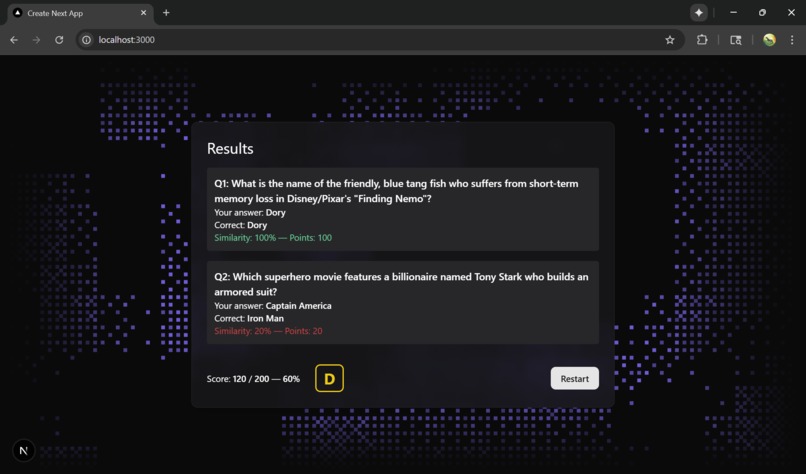
Task: Open the Chrome three-dot menu
Action: (x=792, y=40)
